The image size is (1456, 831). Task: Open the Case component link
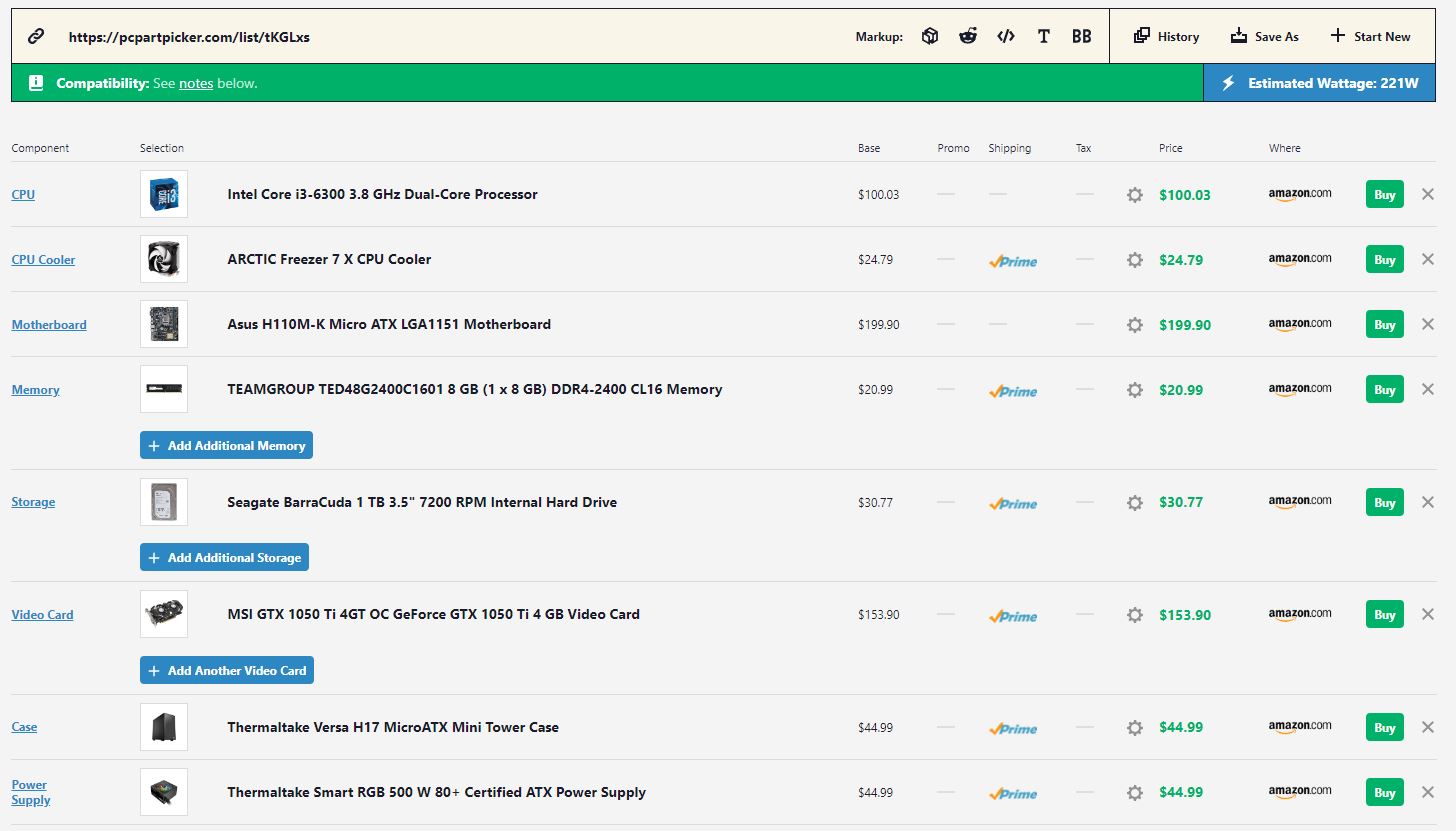tap(24, 727)
